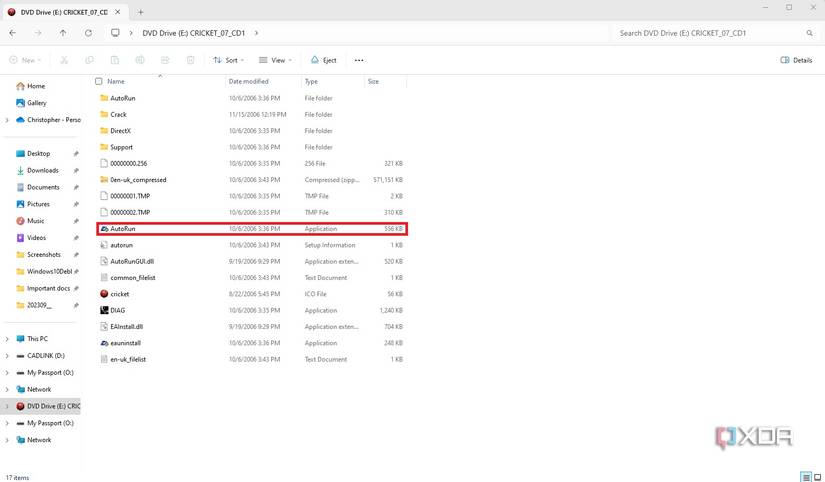Select the 0en-uk_compressed zip file
This screenshot has height=482, width=825.
[x=252, y=179]
